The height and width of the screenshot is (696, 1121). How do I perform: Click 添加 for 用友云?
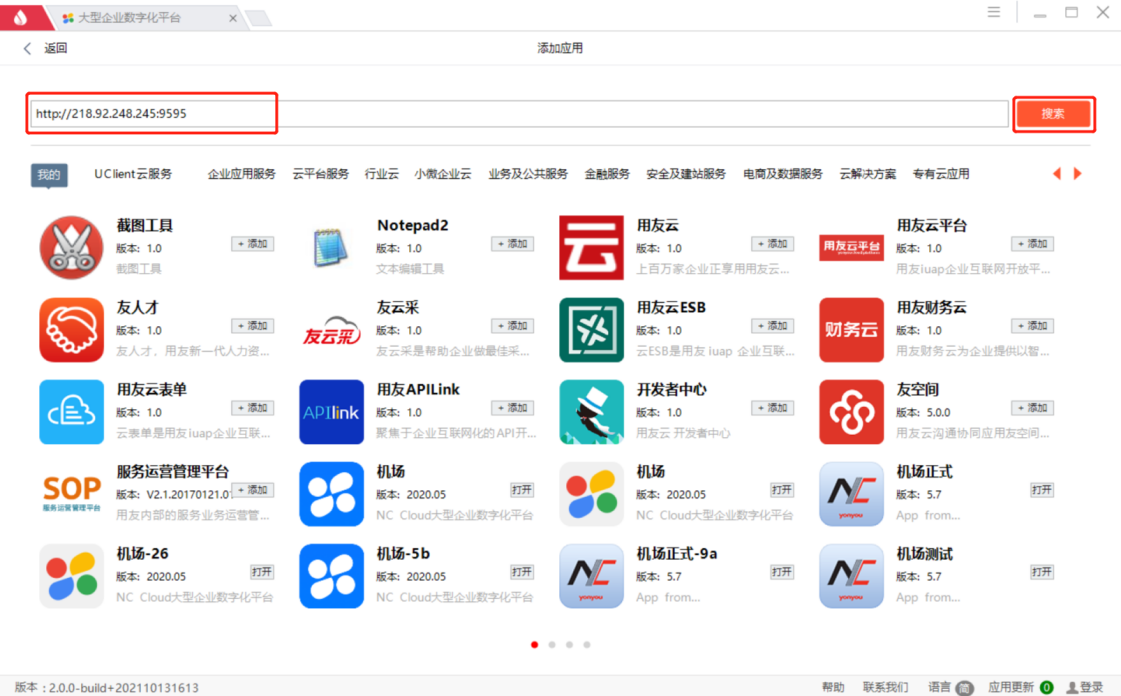click(x=772, y=244)
